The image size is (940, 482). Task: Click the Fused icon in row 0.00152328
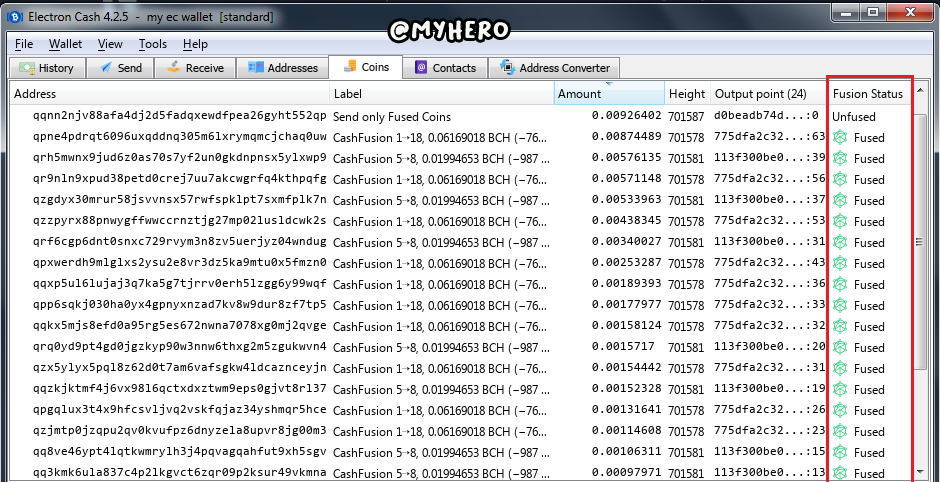tap(841, 390)
